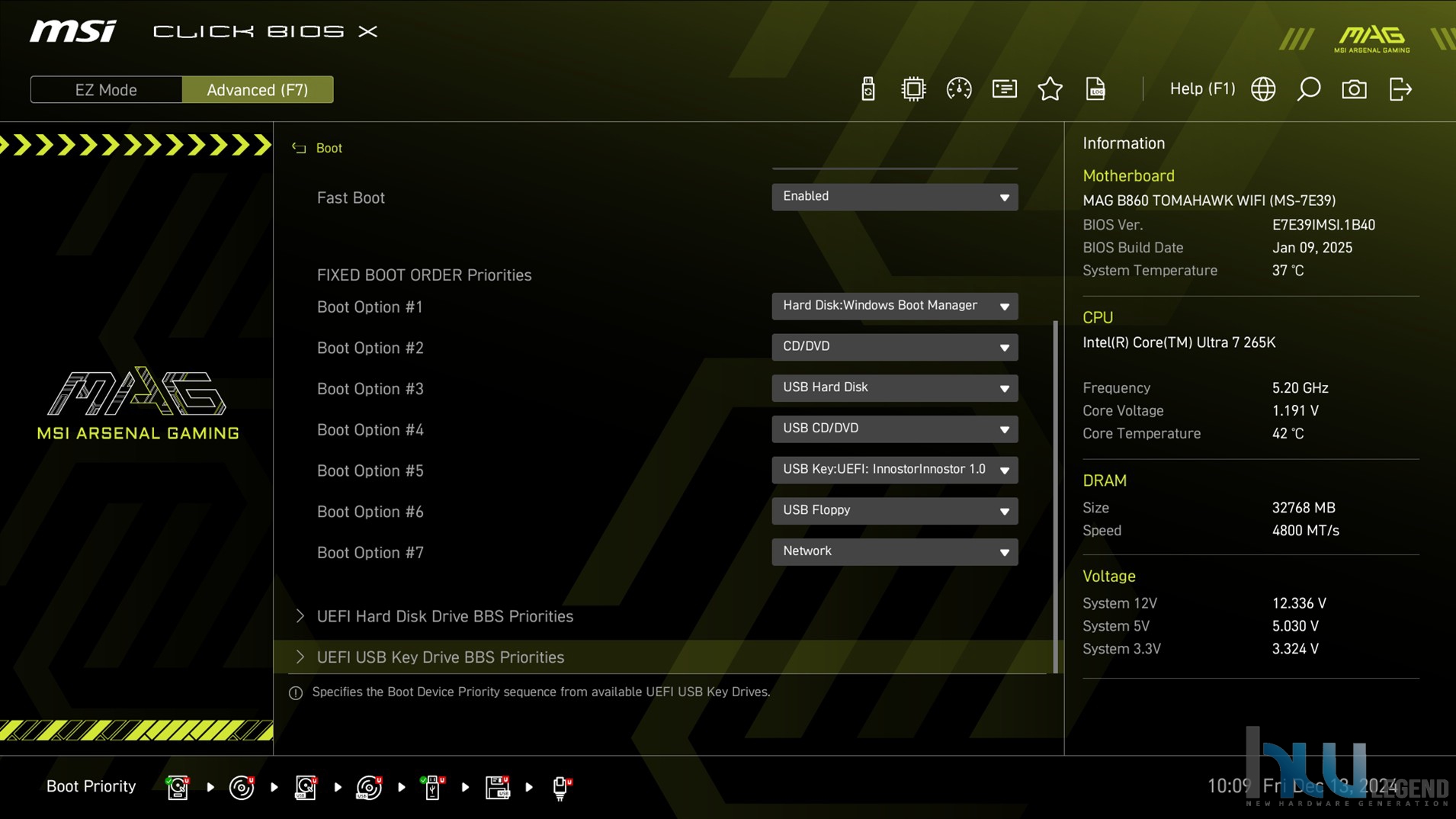Click the MSI logo
This screenshot has height=819, width=1456.
click(73, 31)
